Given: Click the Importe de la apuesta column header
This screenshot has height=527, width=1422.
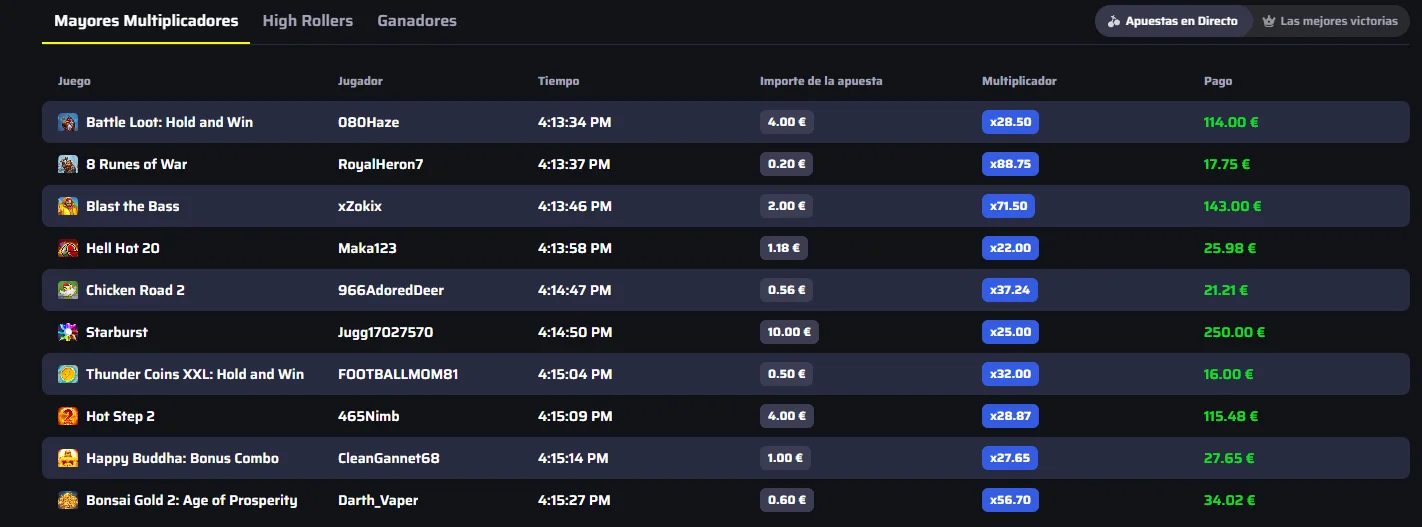Looking at the screenshot, I should pos(821,81).
